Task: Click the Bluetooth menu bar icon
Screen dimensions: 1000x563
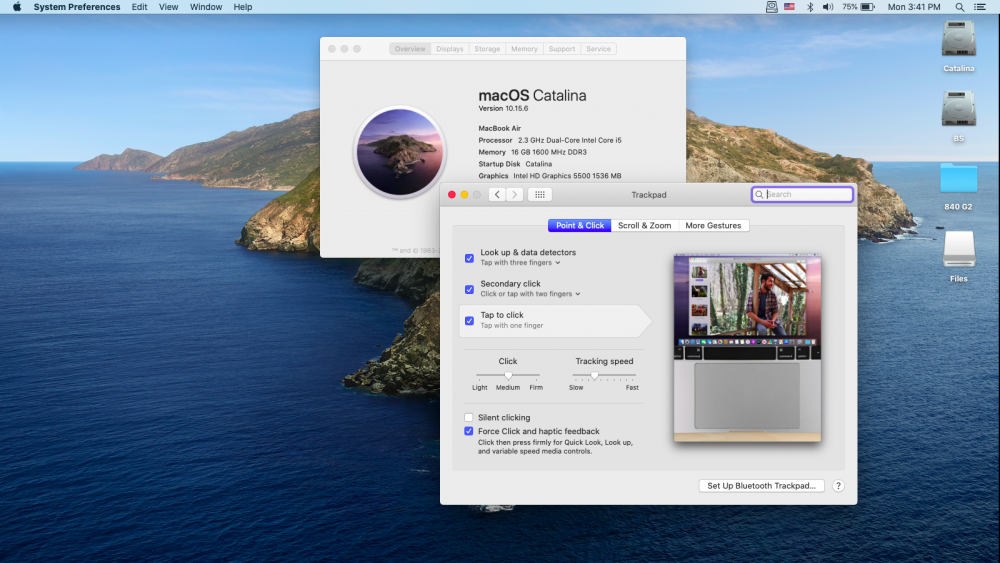Action: pos(809,7)
